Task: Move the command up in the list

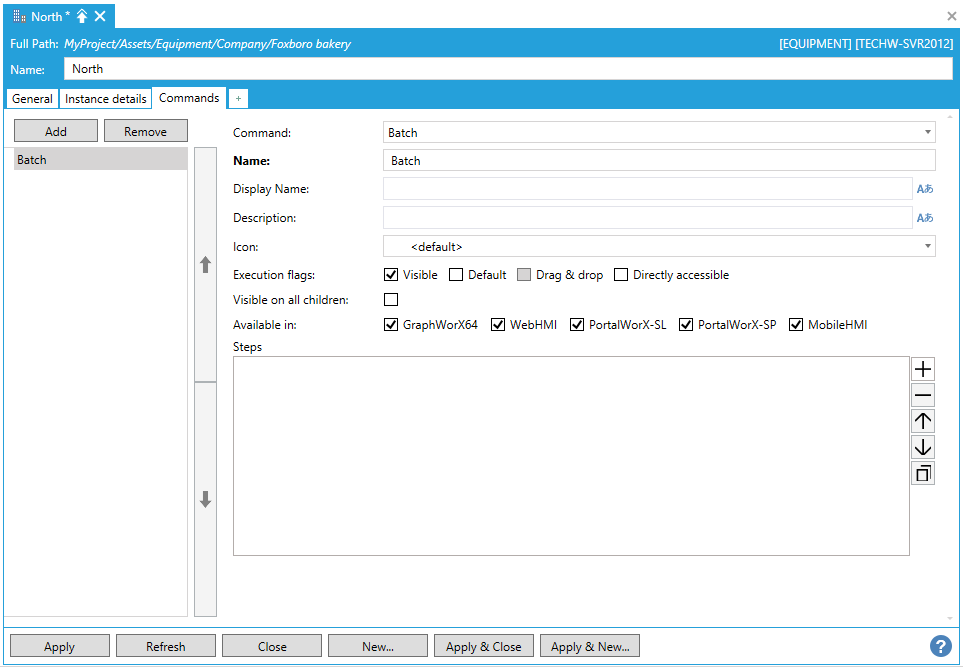Action: click(205, 265)
